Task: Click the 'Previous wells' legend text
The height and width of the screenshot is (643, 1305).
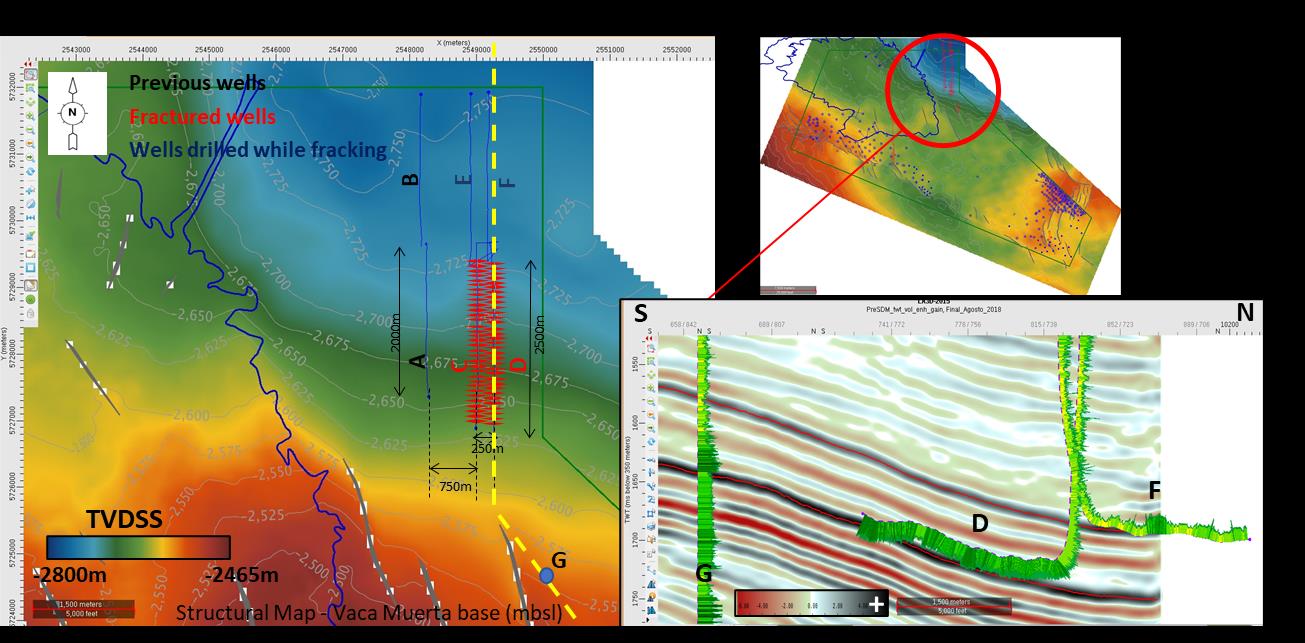Action: (x=197, y=83)
